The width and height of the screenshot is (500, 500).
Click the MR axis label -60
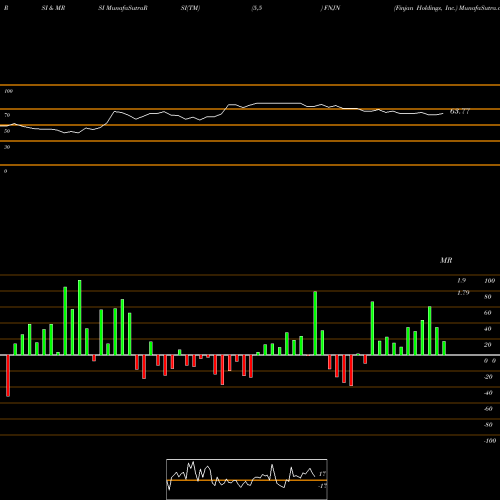coord(488,409)
